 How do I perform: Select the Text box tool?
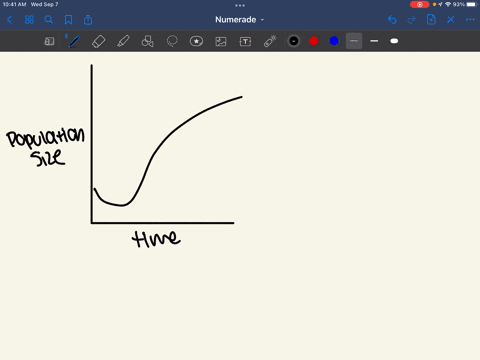pos(245,41)
